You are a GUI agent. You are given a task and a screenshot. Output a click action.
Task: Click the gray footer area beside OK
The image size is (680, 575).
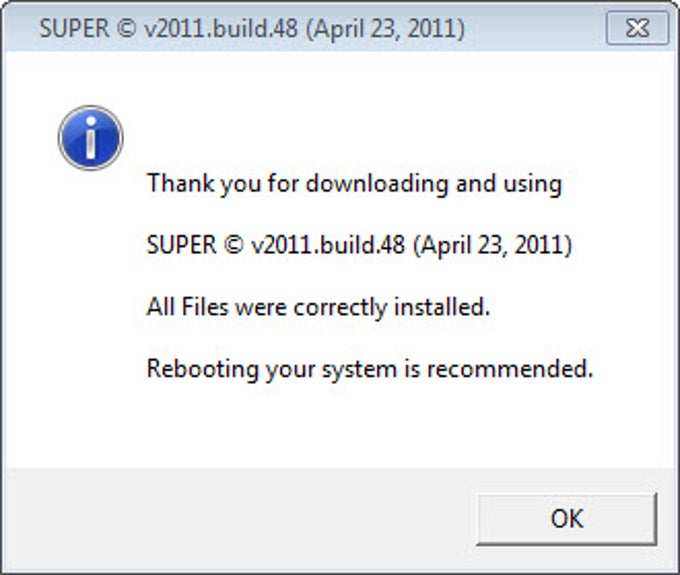[x=239, y=519]
